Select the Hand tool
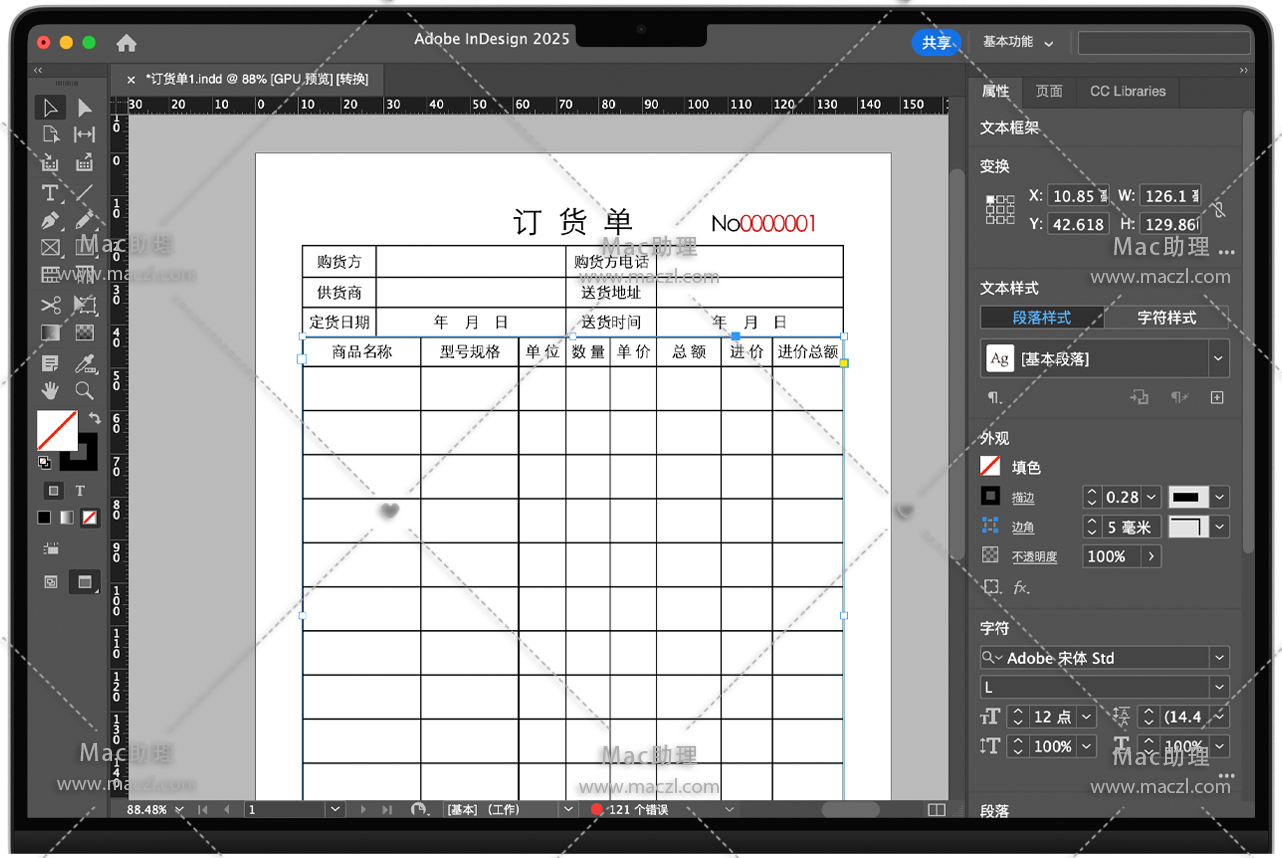Image resolution: width=1282 pixels, height=858 pixels. tap(50, 391)
